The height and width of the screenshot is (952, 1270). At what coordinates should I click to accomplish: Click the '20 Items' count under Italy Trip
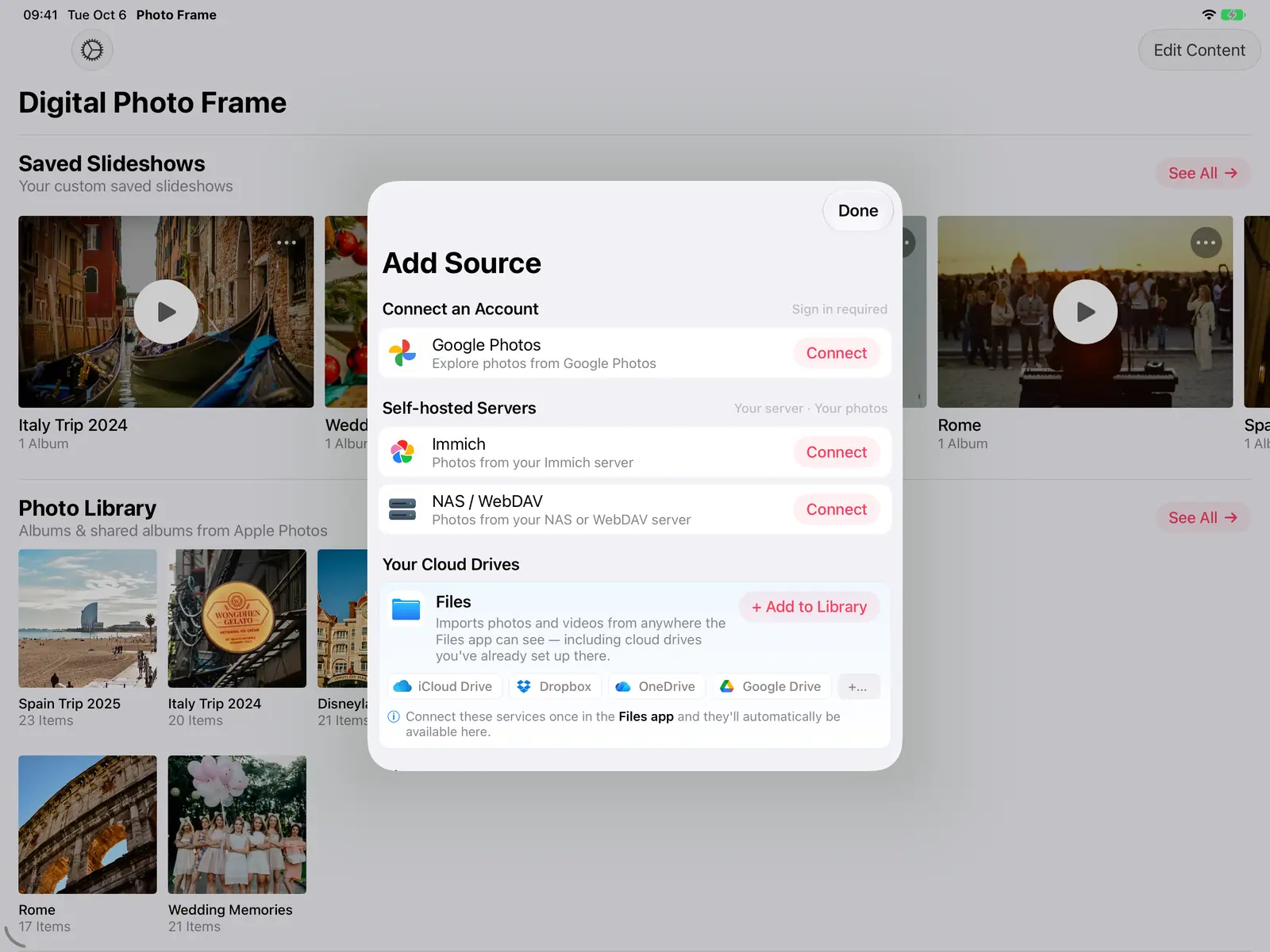click(195, 720)
